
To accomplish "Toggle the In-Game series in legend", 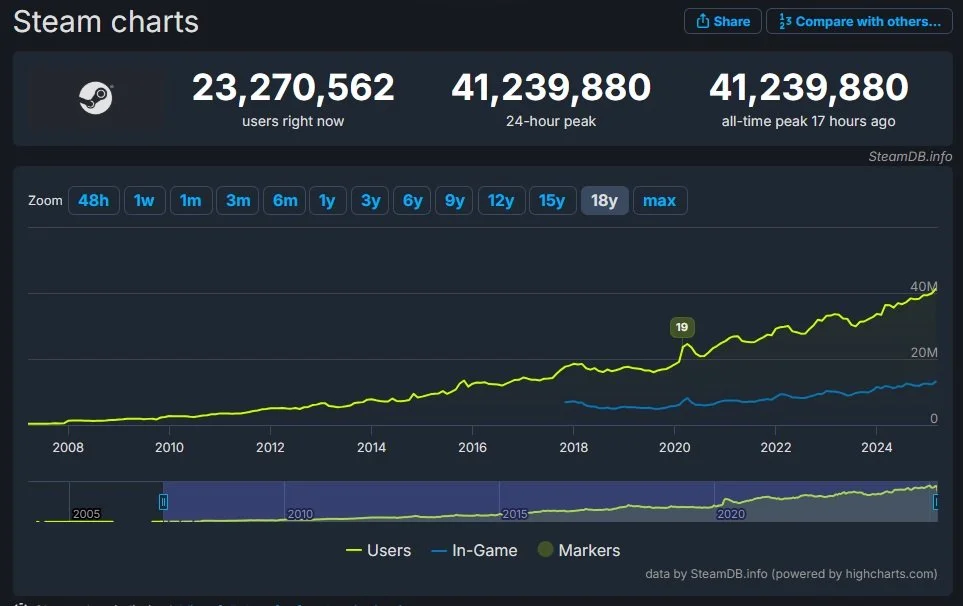I will coord(474,550).
